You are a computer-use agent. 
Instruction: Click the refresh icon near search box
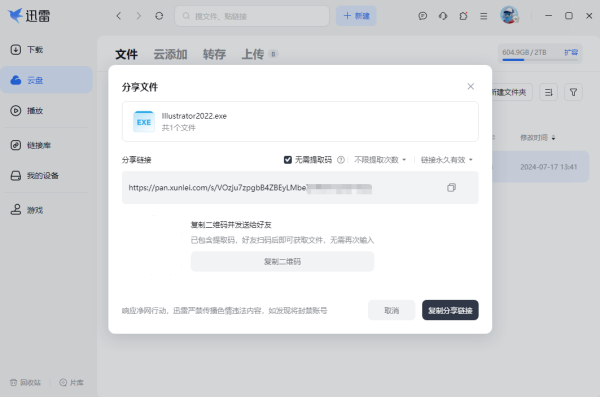tap(159, 16)
